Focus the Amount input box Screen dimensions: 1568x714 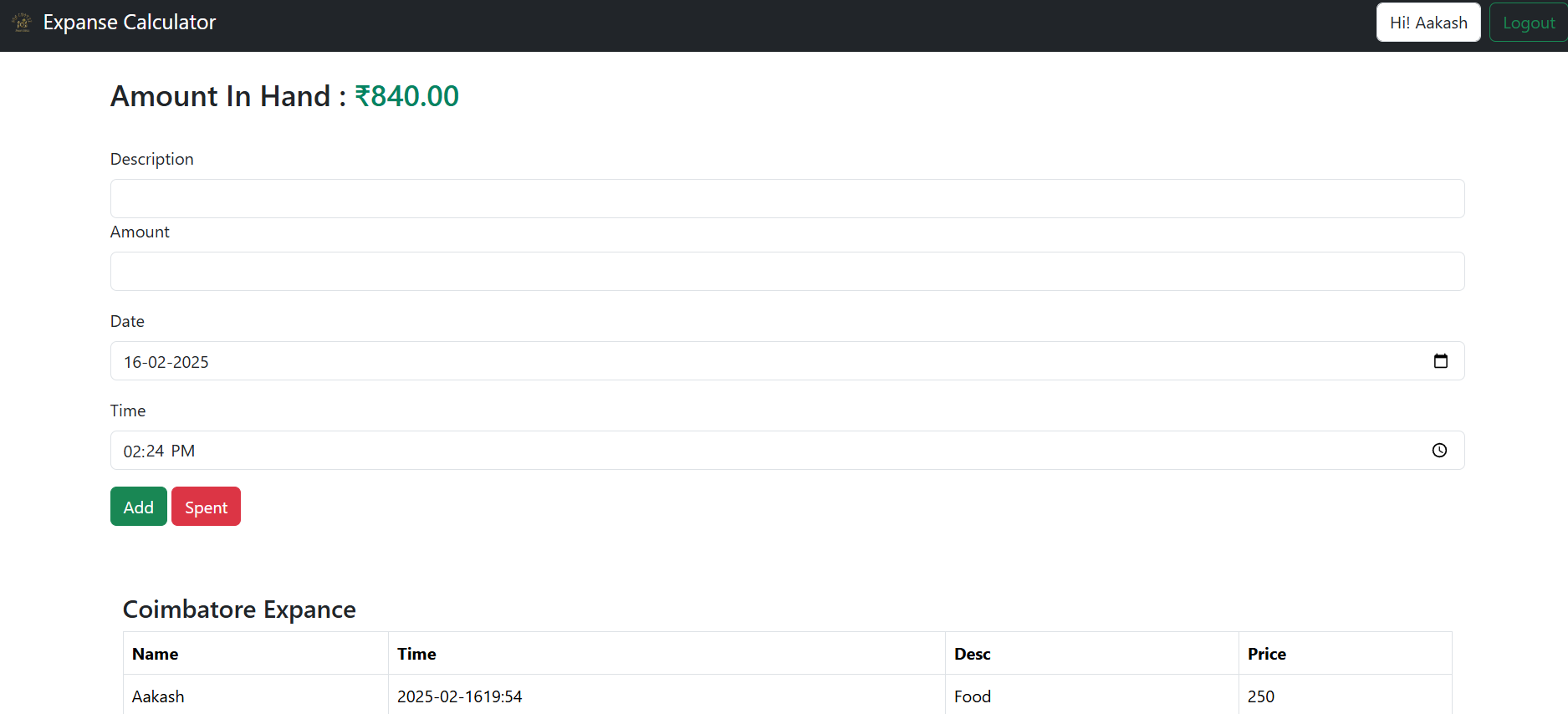coord(786,272)
